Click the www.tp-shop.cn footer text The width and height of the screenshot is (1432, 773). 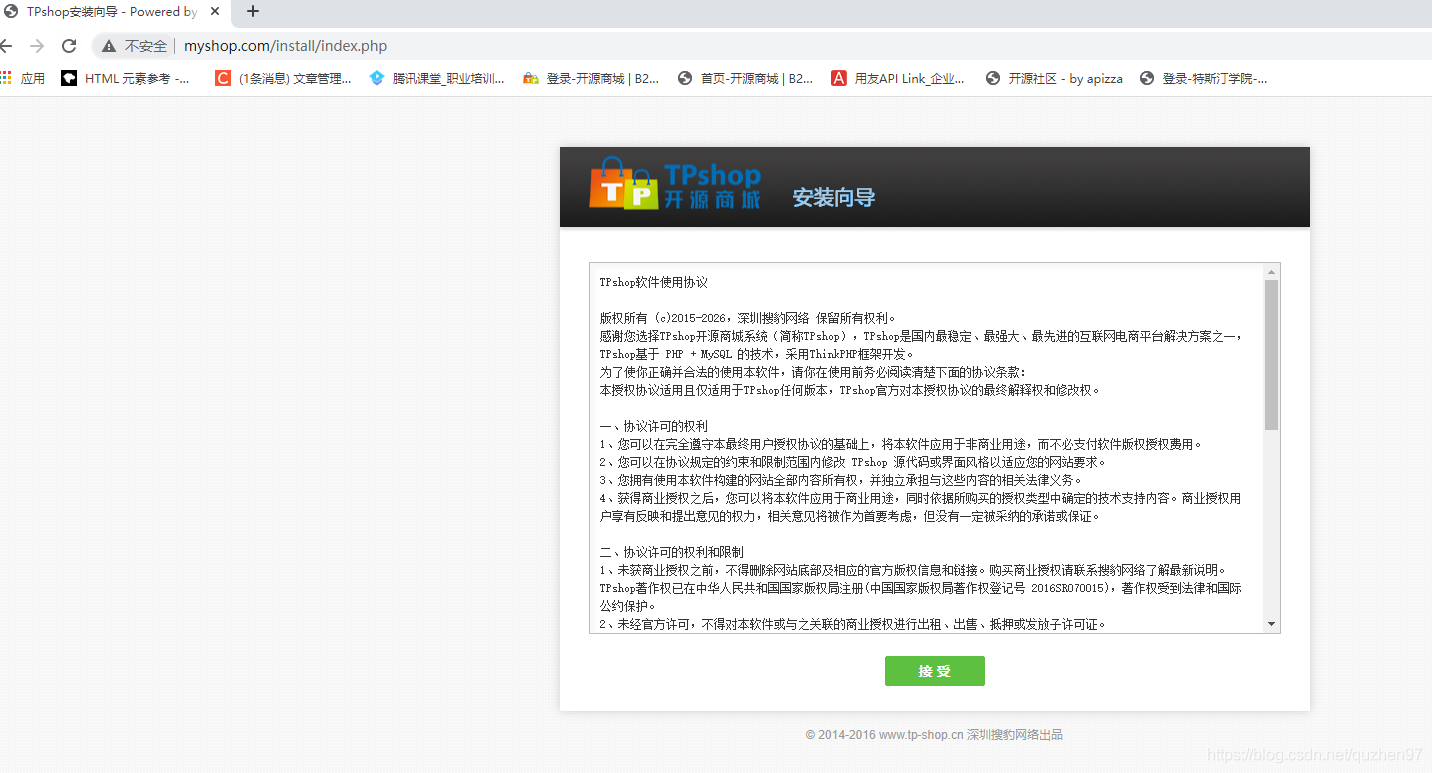[921, 735]
